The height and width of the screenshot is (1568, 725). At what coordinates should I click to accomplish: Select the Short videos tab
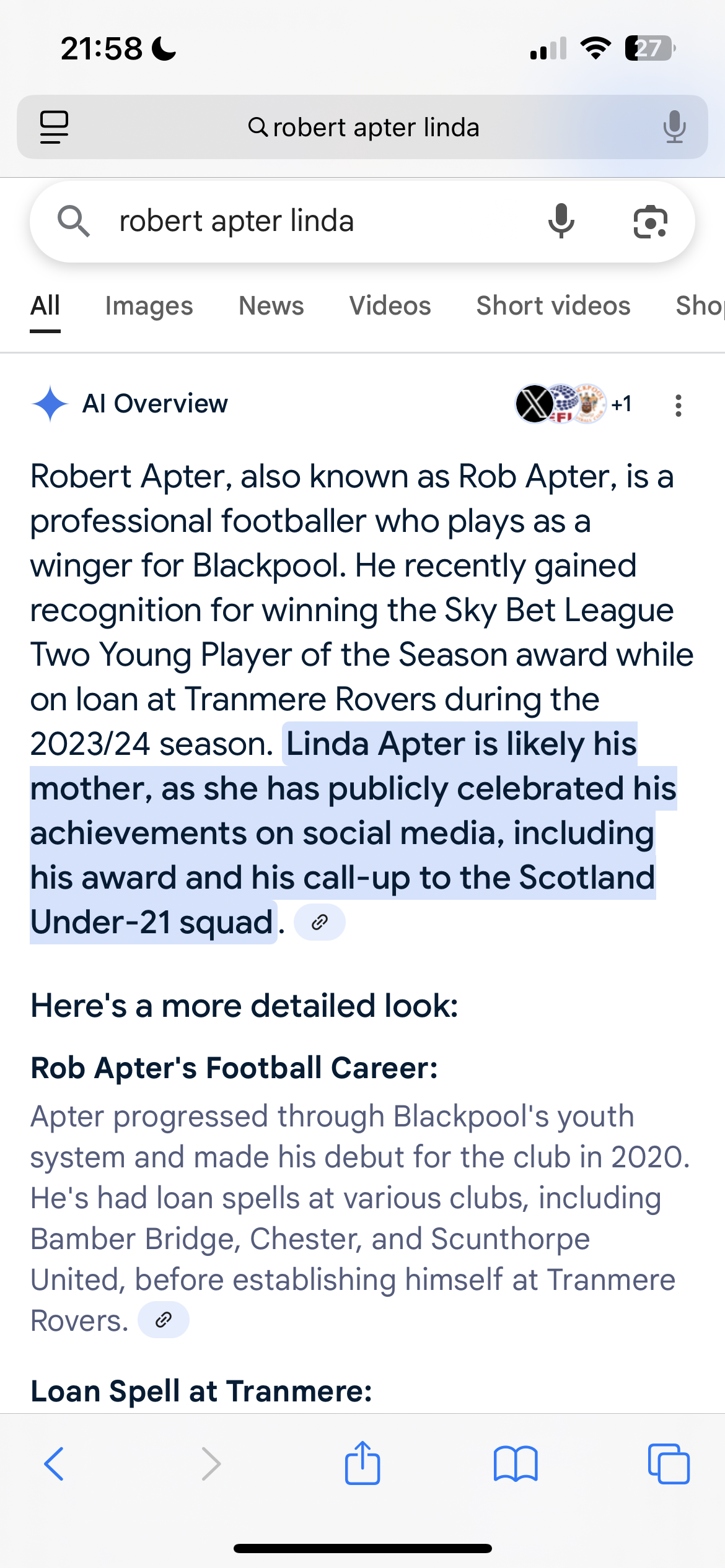(x=553, y=306)
